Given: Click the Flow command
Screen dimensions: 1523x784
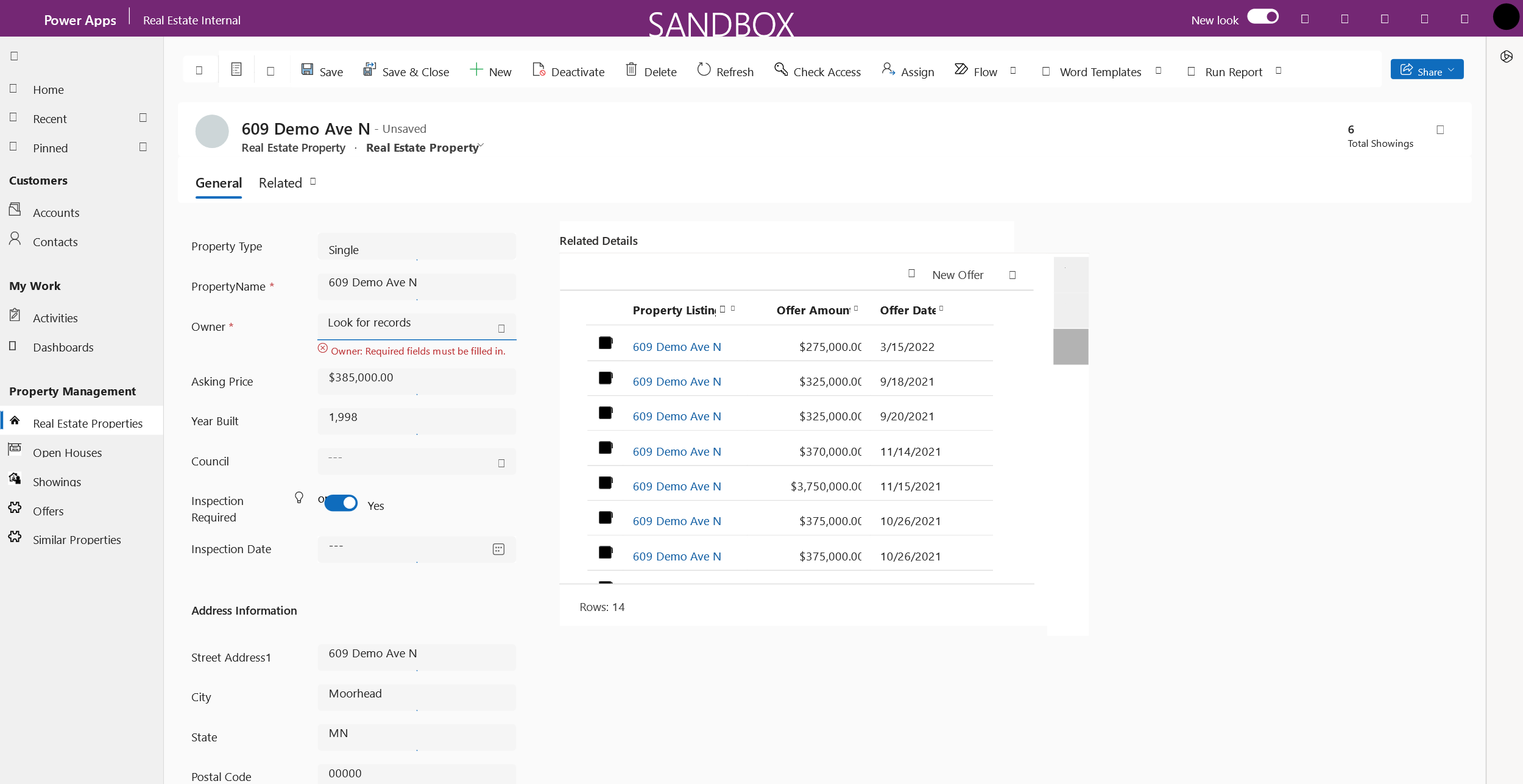Looking at the screenshot, I should click(975, 71).
